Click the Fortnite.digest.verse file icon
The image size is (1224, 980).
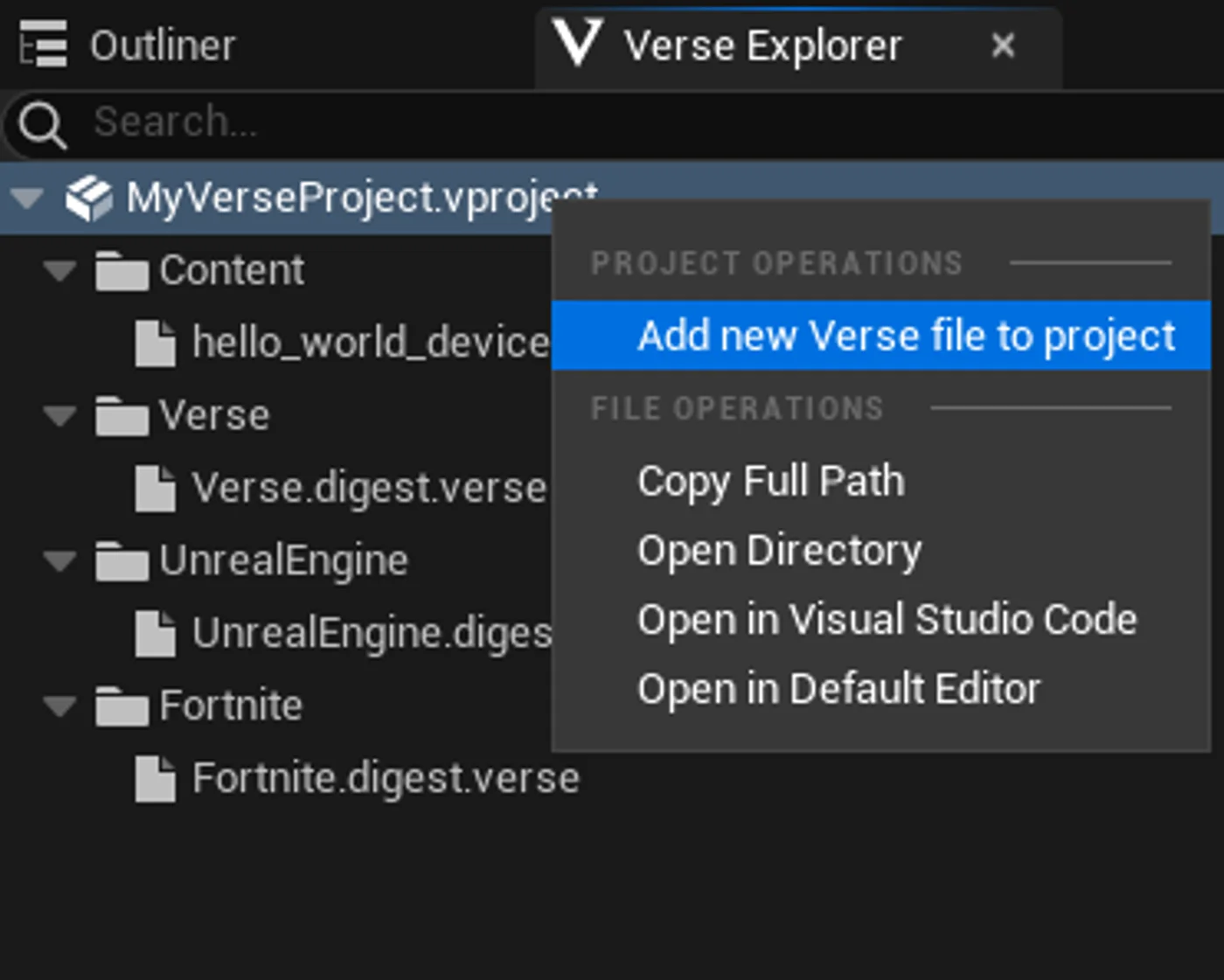156,778
